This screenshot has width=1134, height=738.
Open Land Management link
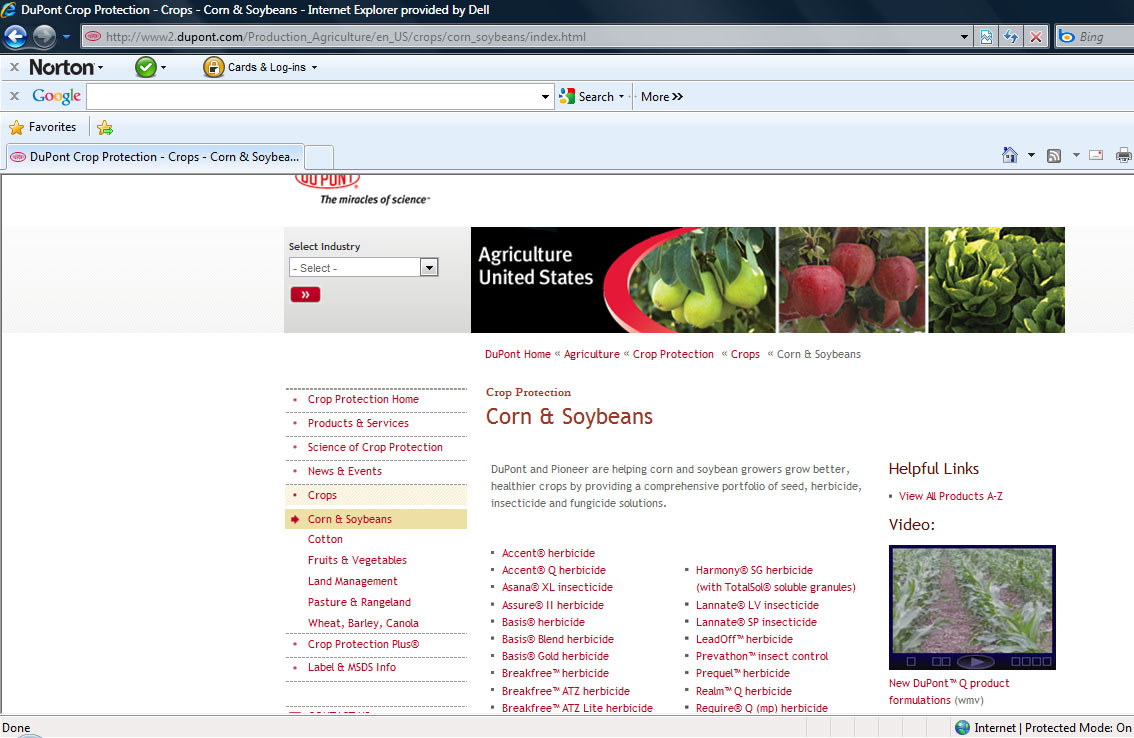pyautogui.click(x=352, y=581)
